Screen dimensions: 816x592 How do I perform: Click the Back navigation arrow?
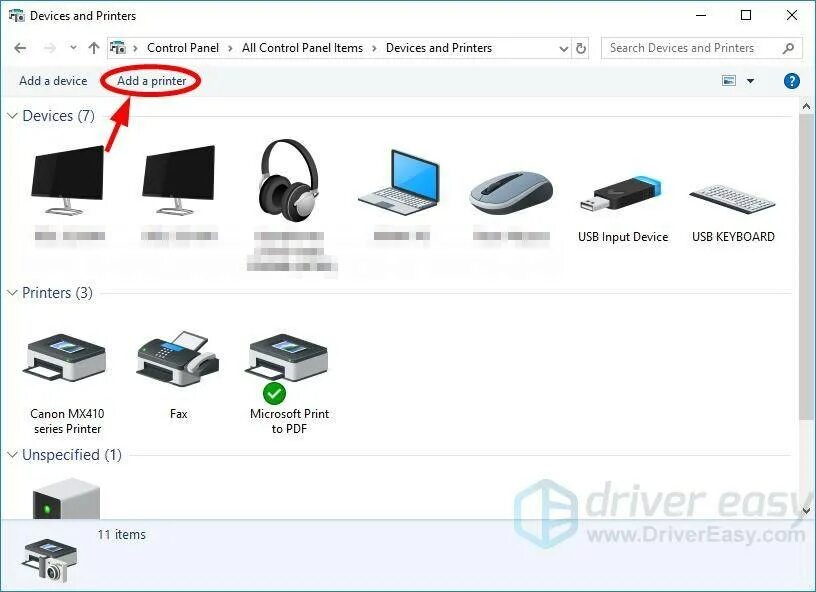coord(20,48)
